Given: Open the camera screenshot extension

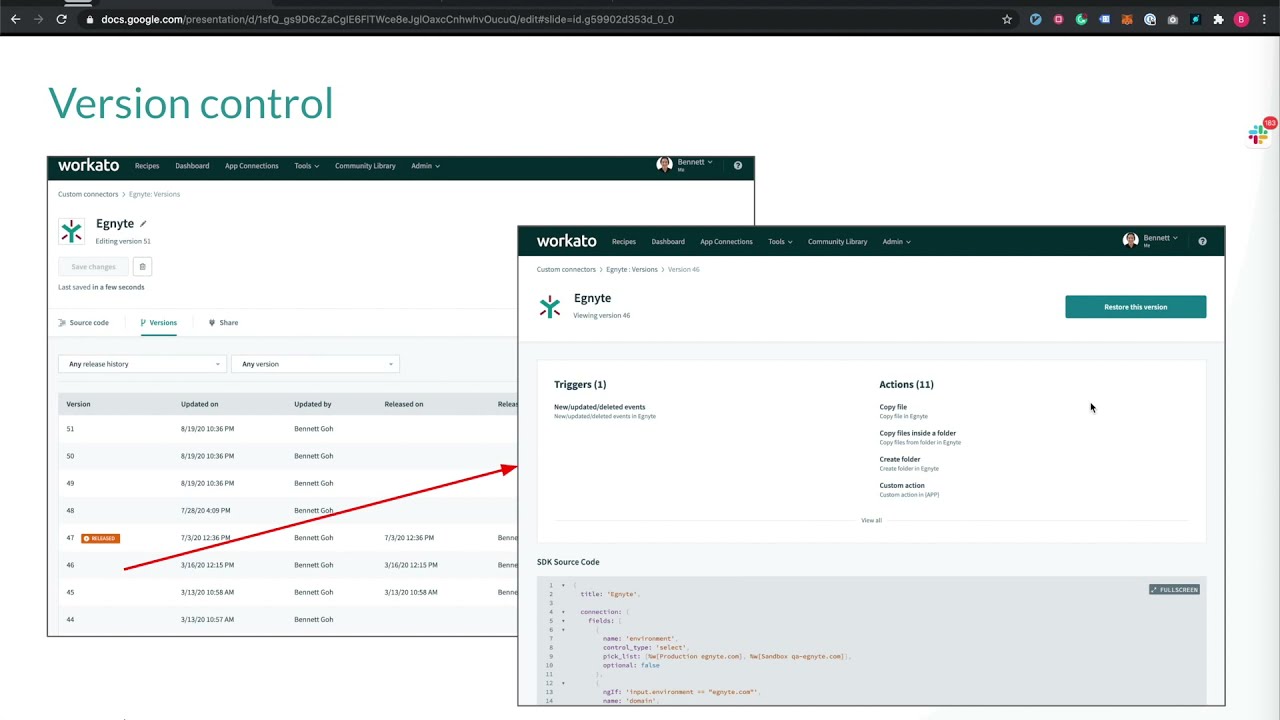Looking at the screenshot, I should point(1173,19).
